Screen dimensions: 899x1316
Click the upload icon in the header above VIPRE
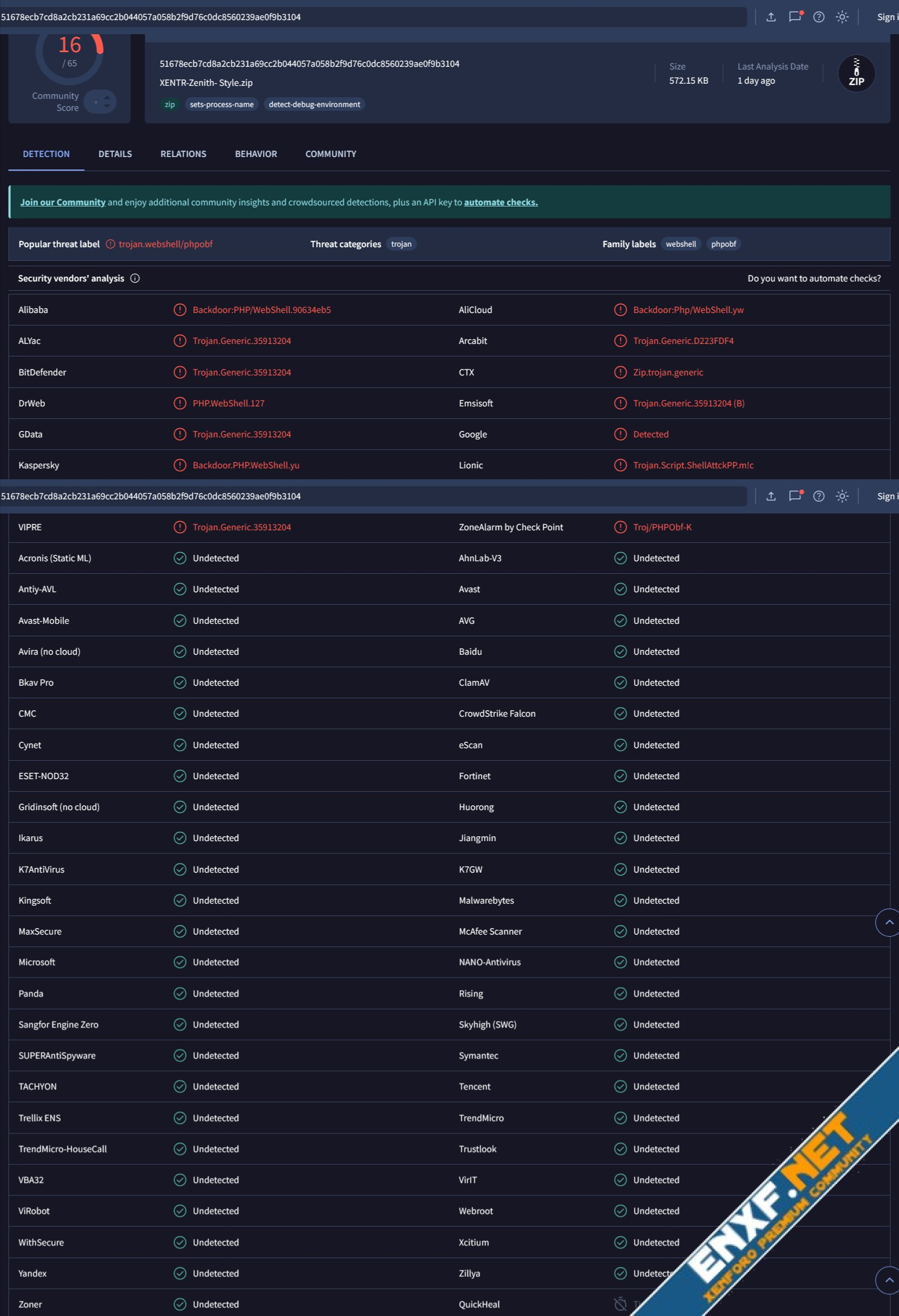(x=771, y=496)
